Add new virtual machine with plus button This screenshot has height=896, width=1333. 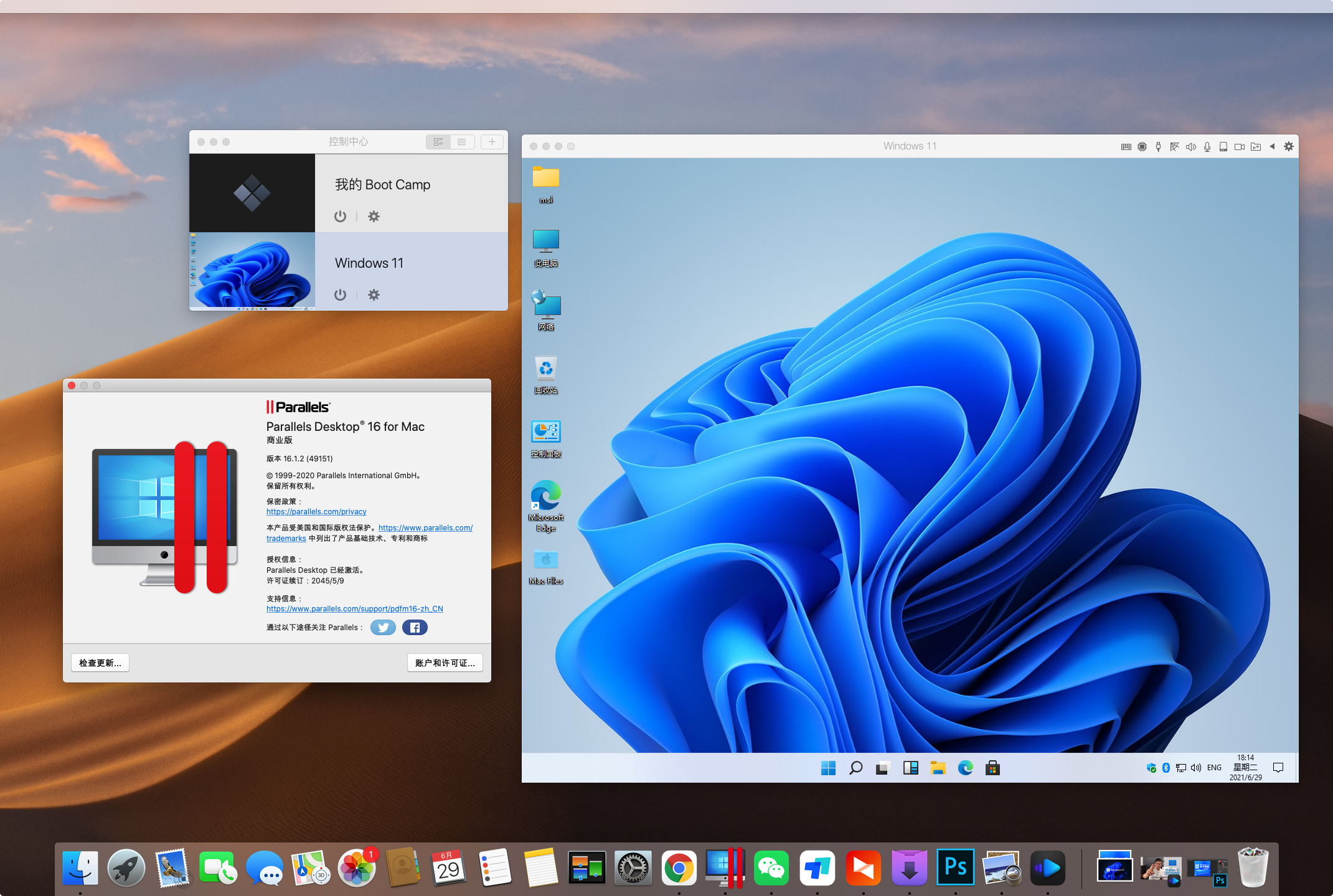point(492,142)
